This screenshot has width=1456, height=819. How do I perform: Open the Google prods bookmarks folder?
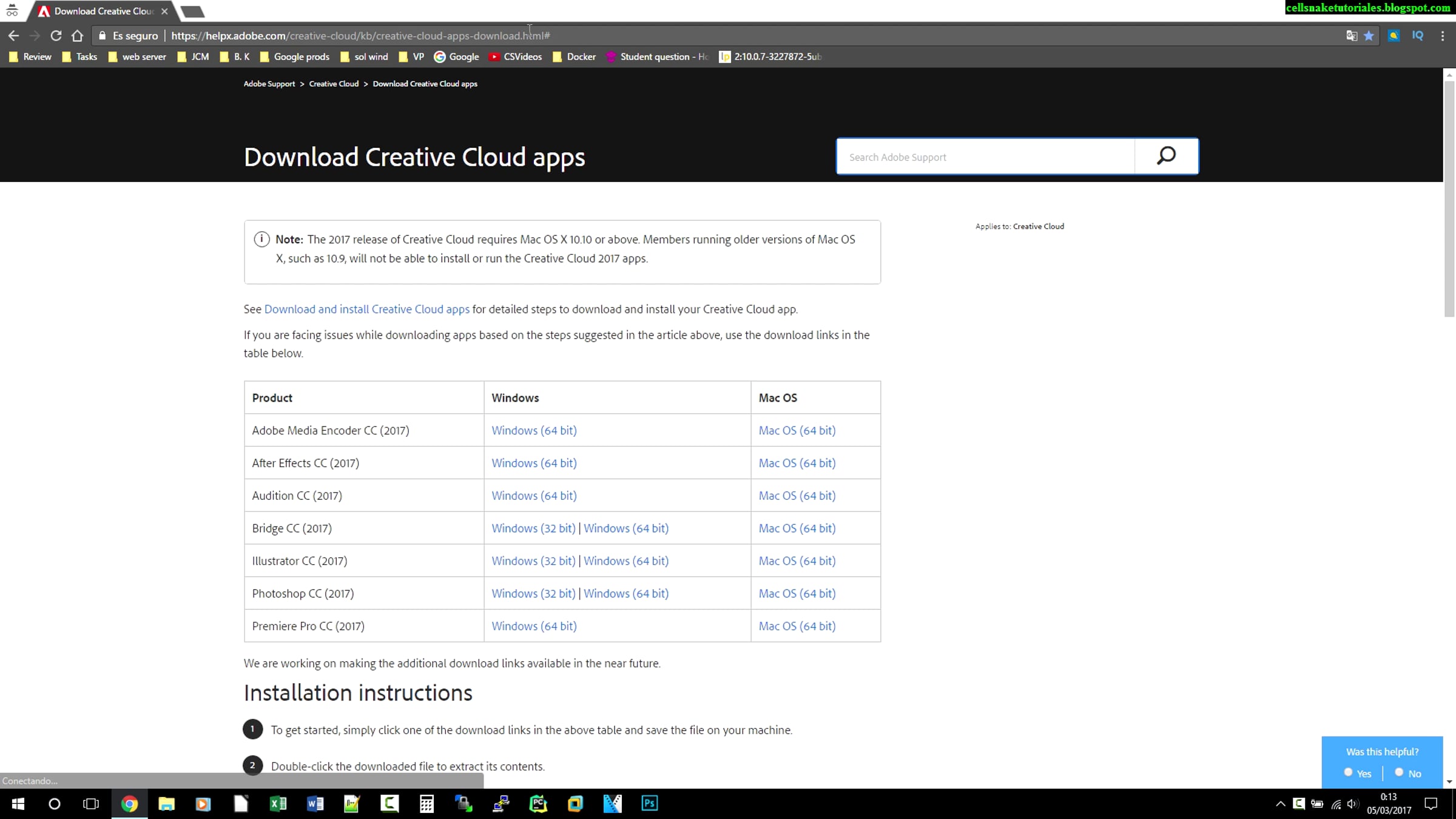coord(295,56)
